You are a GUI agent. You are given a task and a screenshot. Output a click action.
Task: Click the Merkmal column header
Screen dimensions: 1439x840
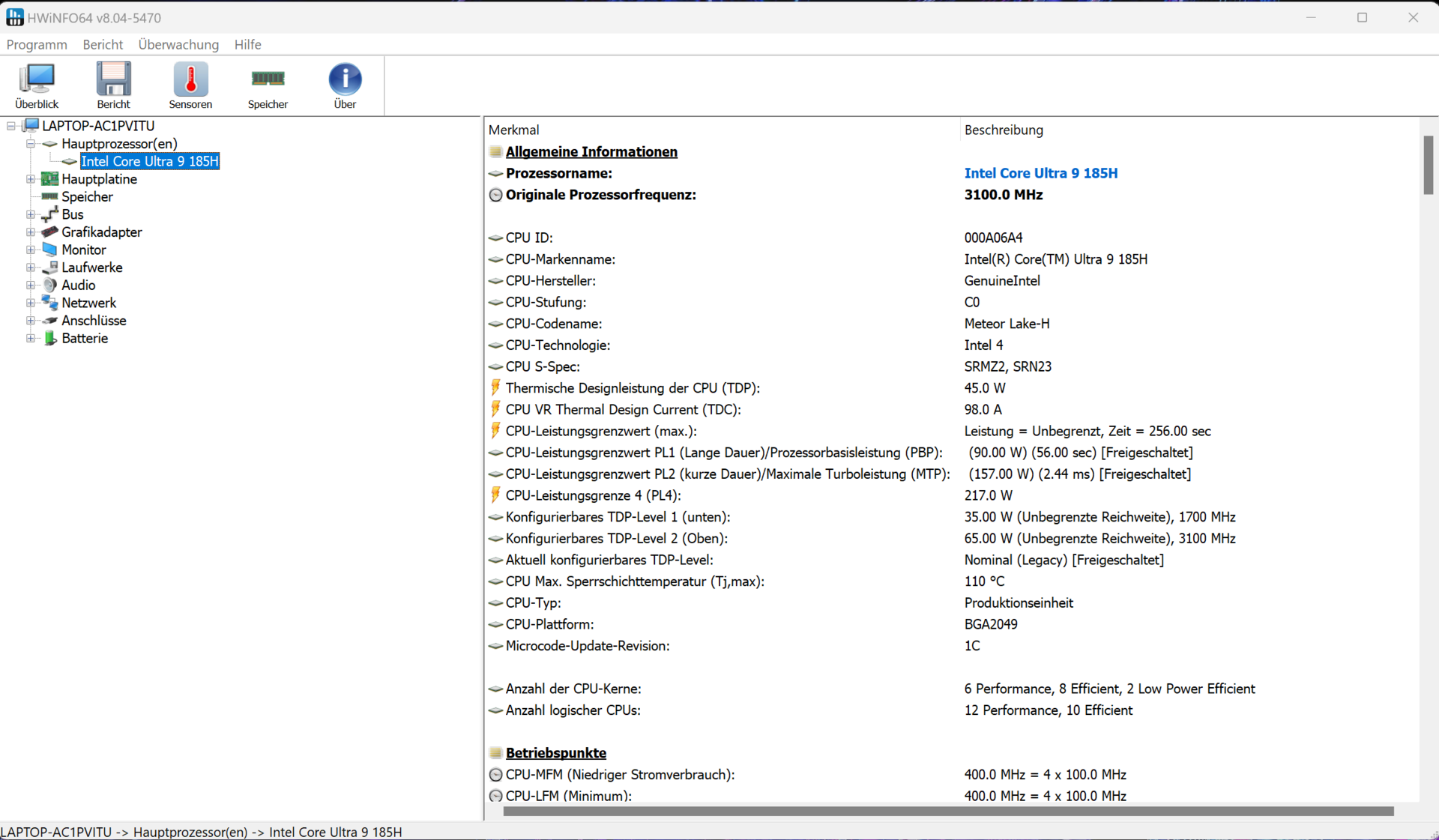[x=514, y=130]
